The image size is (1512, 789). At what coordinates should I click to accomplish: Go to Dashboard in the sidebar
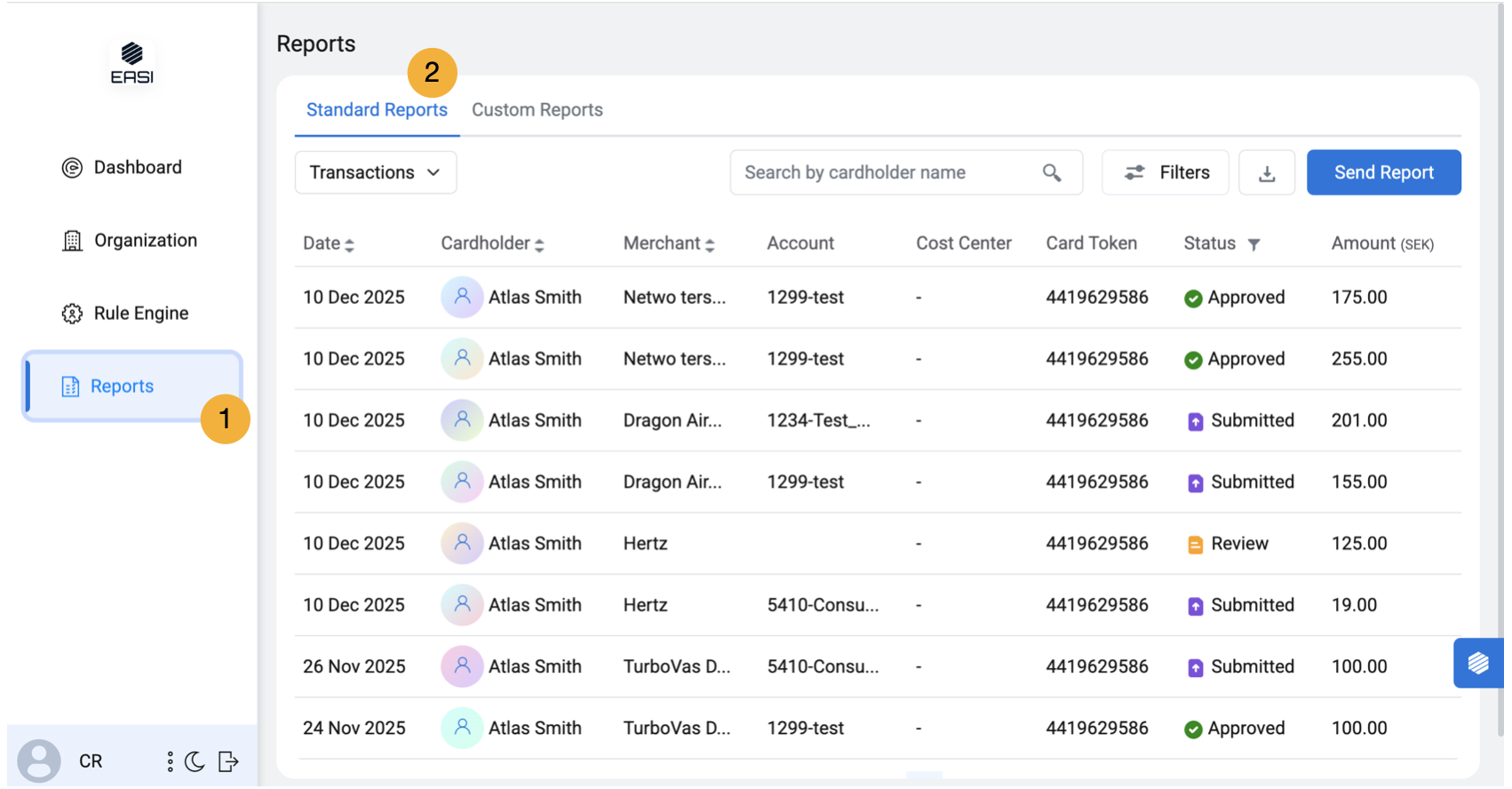(137, 168)
